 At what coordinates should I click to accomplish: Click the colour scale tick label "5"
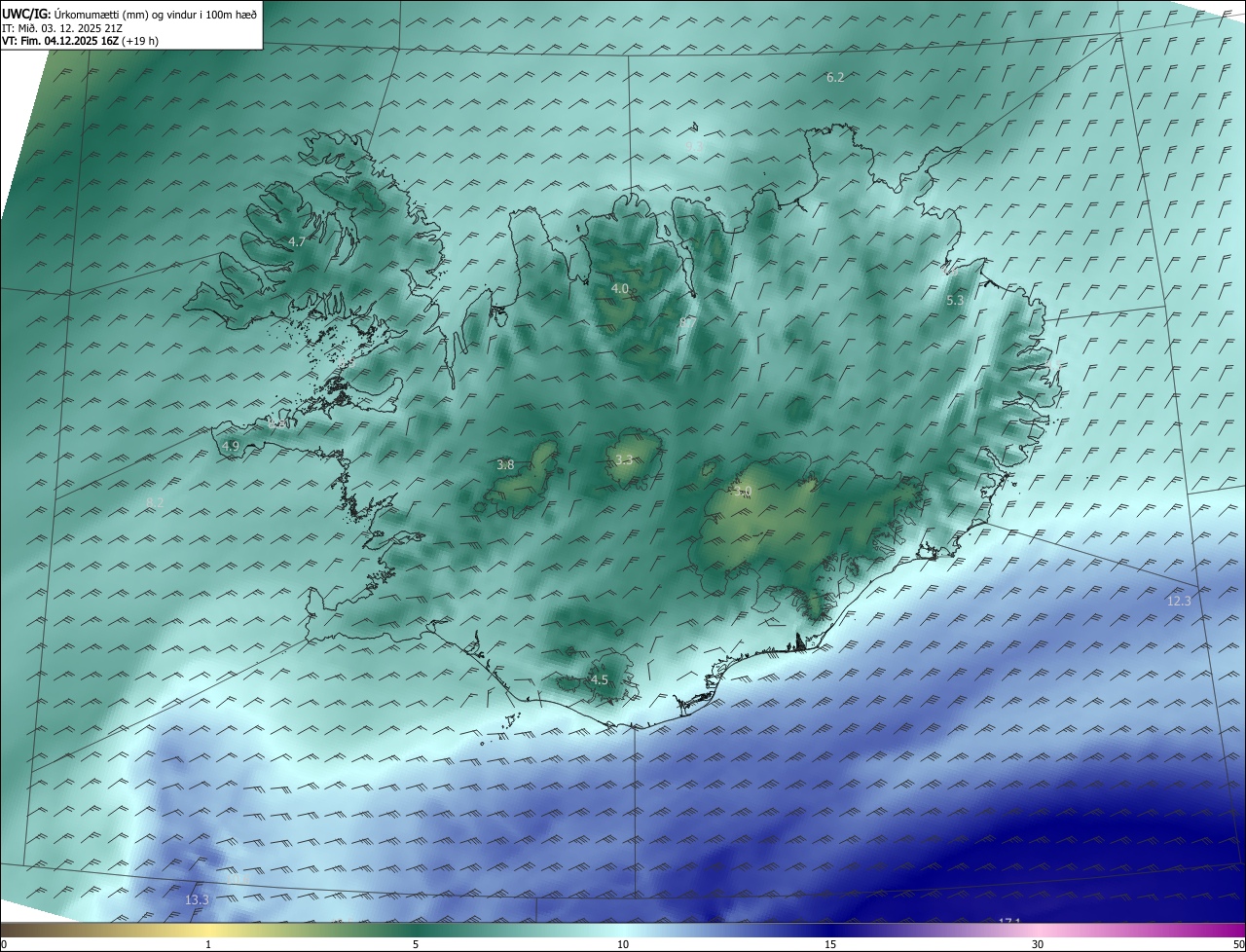[416, 944]
